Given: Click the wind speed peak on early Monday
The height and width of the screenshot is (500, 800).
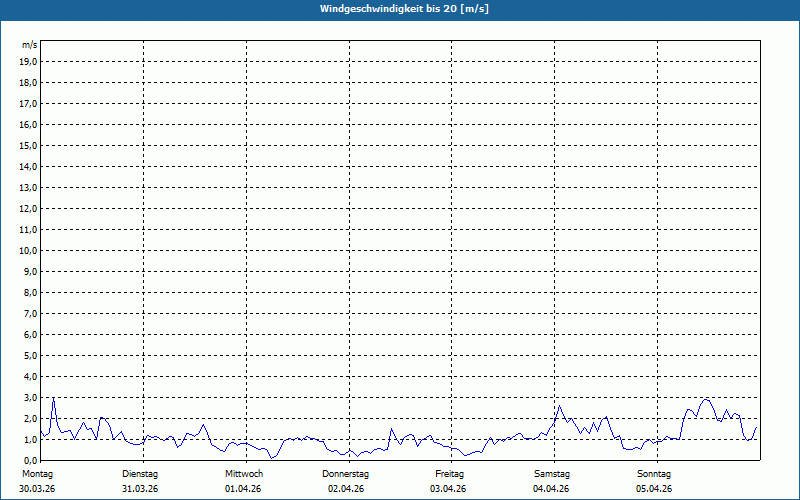Looking at the screenshot, I should click(x=53, y=399).
